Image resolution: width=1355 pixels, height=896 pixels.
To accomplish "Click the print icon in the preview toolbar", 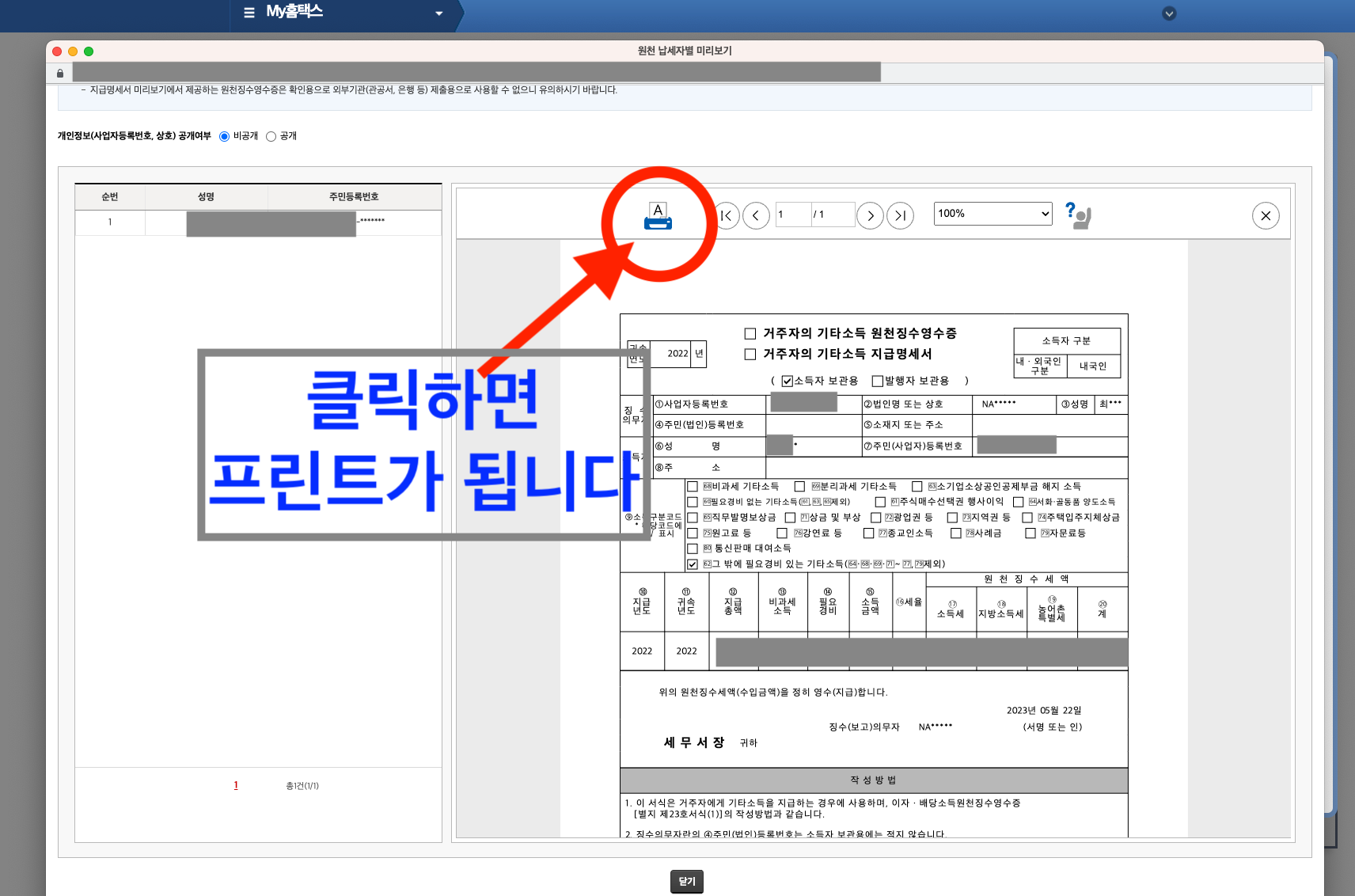I will (658, 216).
